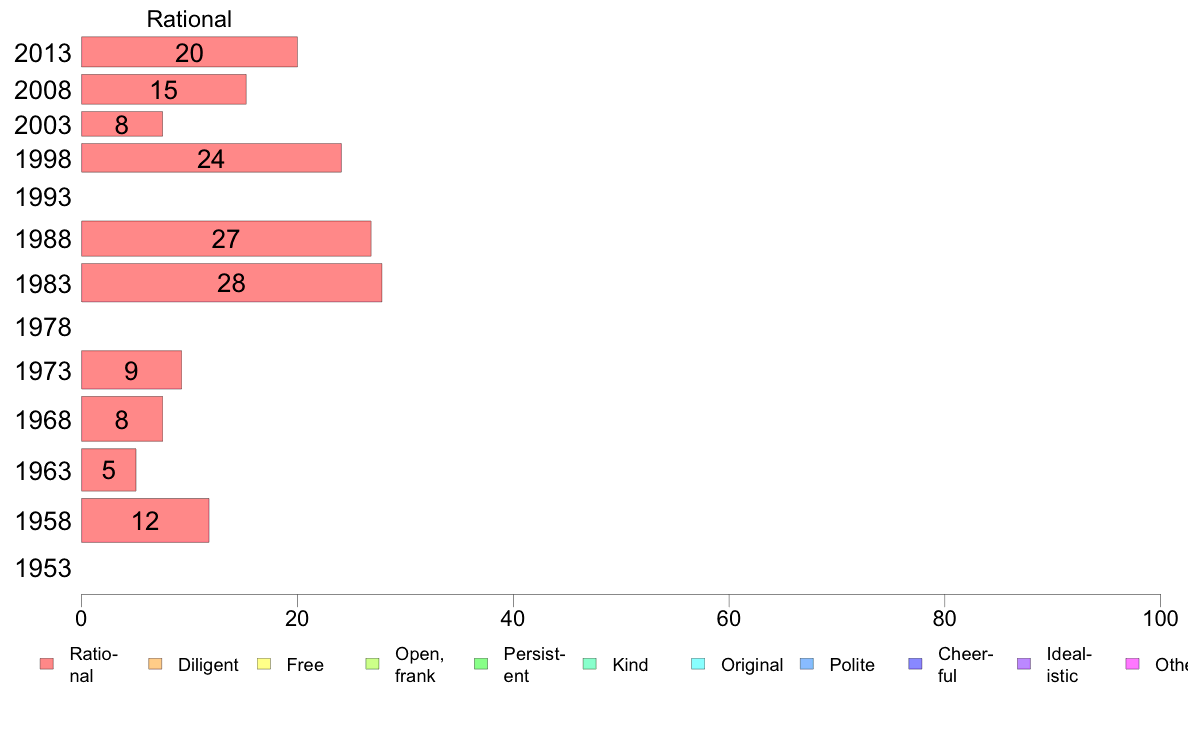Click the Diligent orange legend swatch

point(155,664)
